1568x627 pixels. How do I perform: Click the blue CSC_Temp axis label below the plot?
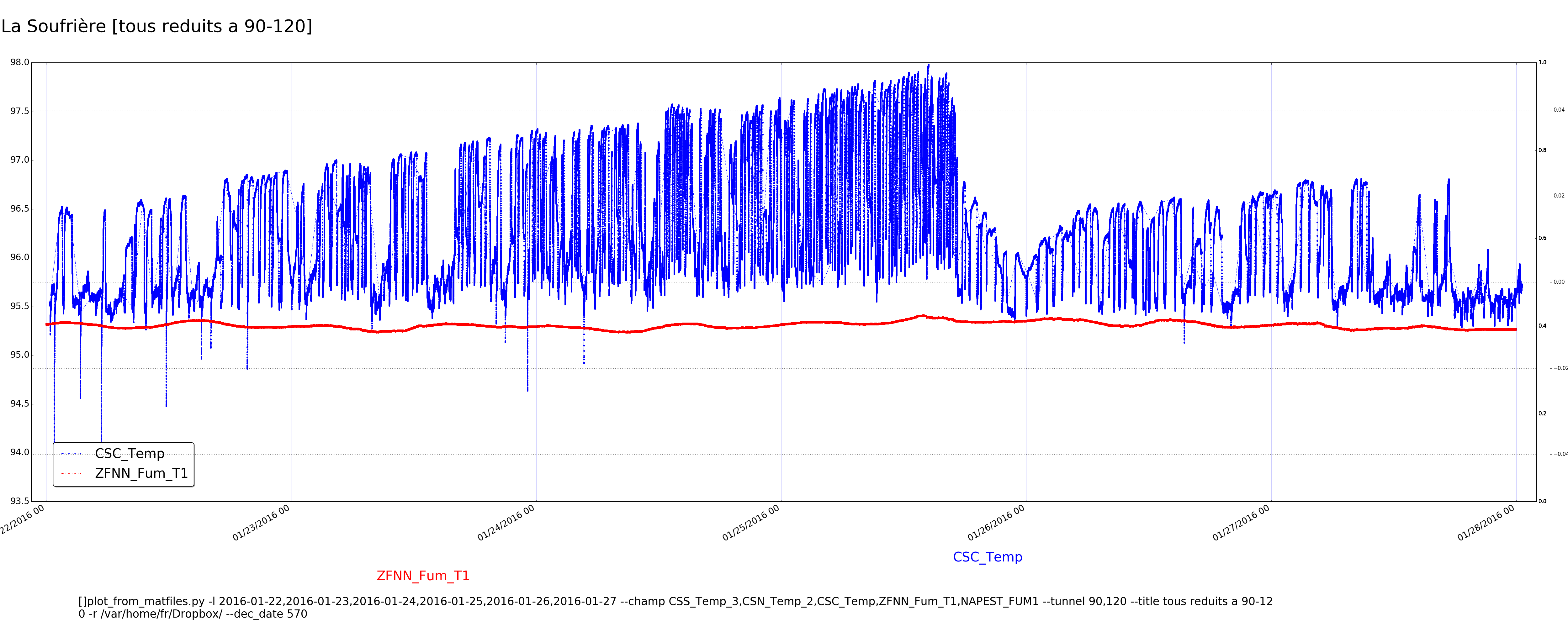tap(987, 557)
